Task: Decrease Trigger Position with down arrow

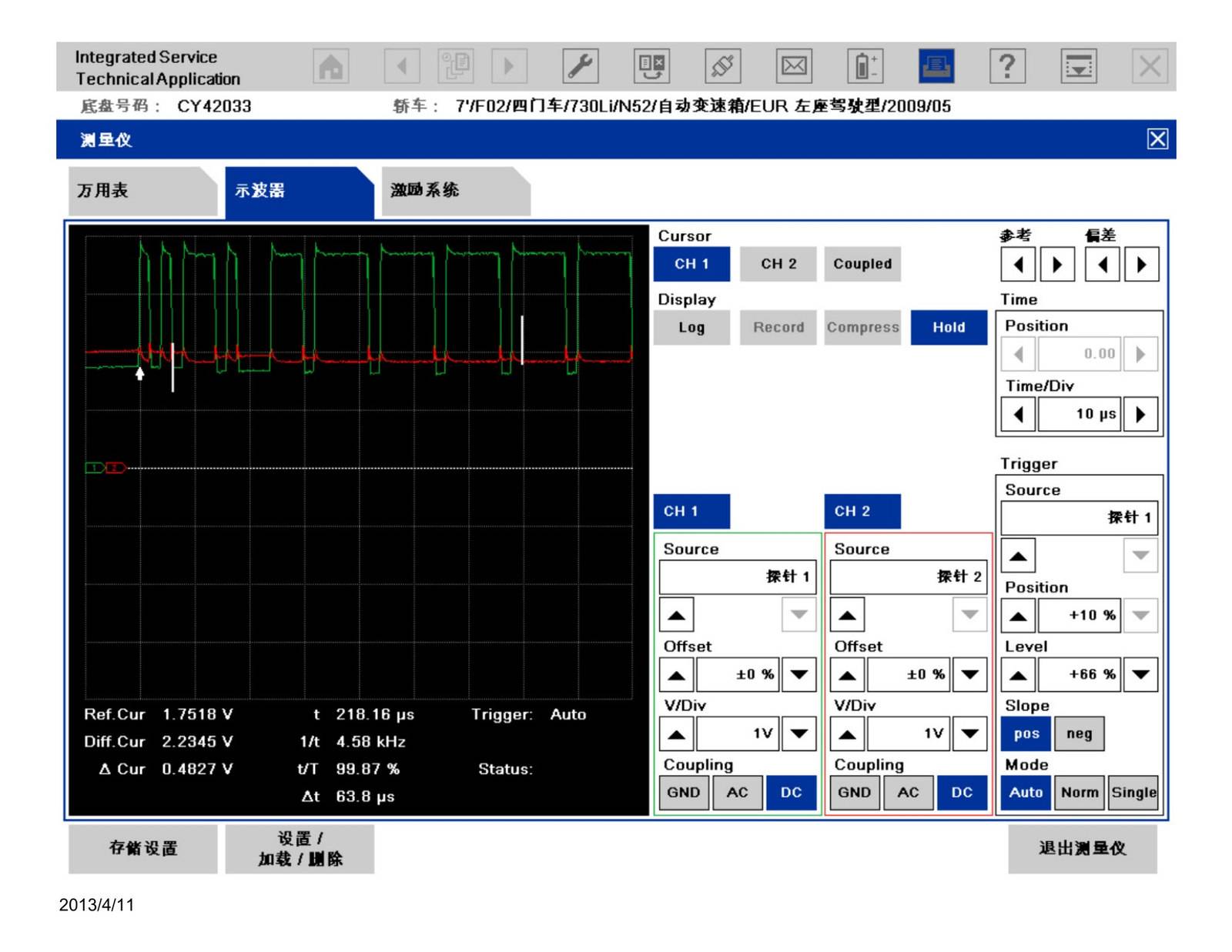Action: (x=1140, y=616)
